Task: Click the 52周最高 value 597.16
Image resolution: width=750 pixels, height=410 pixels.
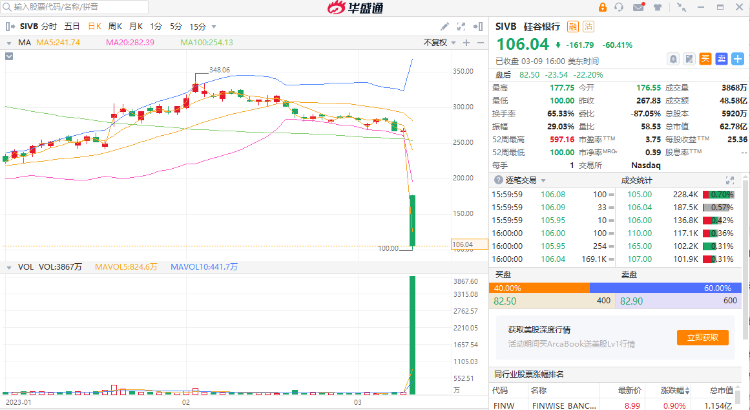Action: [x=562, y=139]
